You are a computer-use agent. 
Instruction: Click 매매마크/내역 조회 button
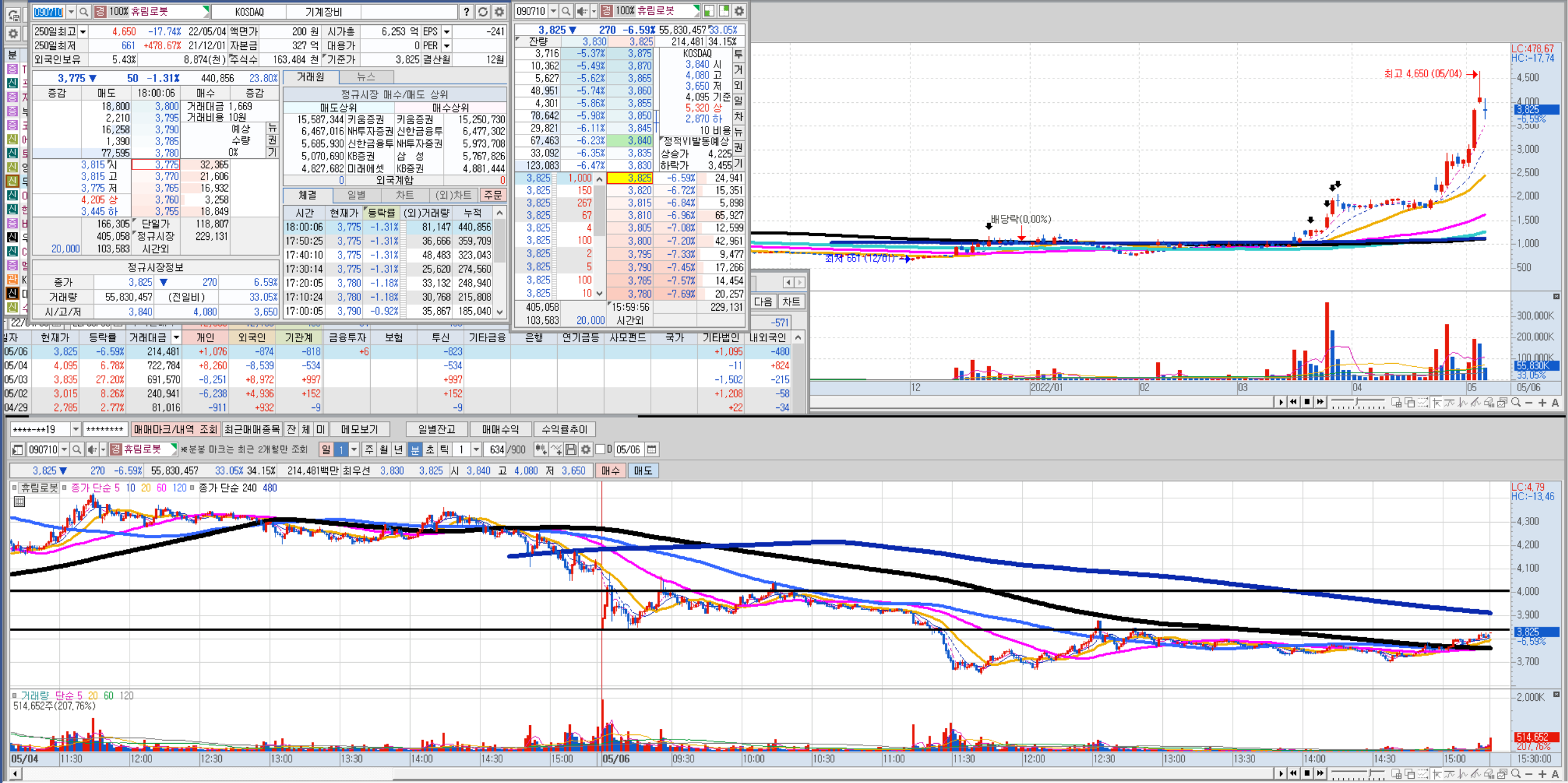point(176,430)
